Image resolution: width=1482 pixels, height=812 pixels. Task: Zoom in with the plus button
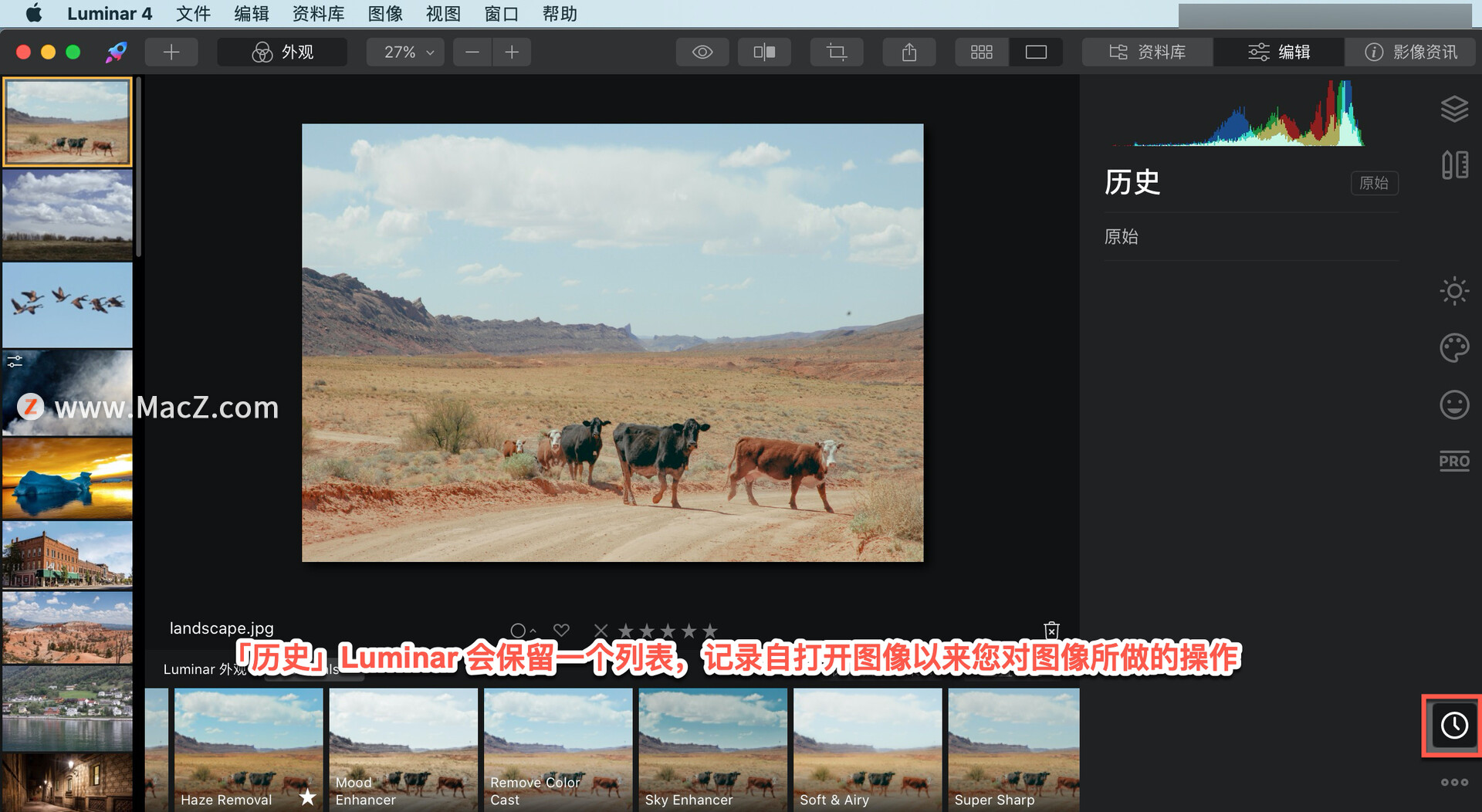tap(512, 52)
